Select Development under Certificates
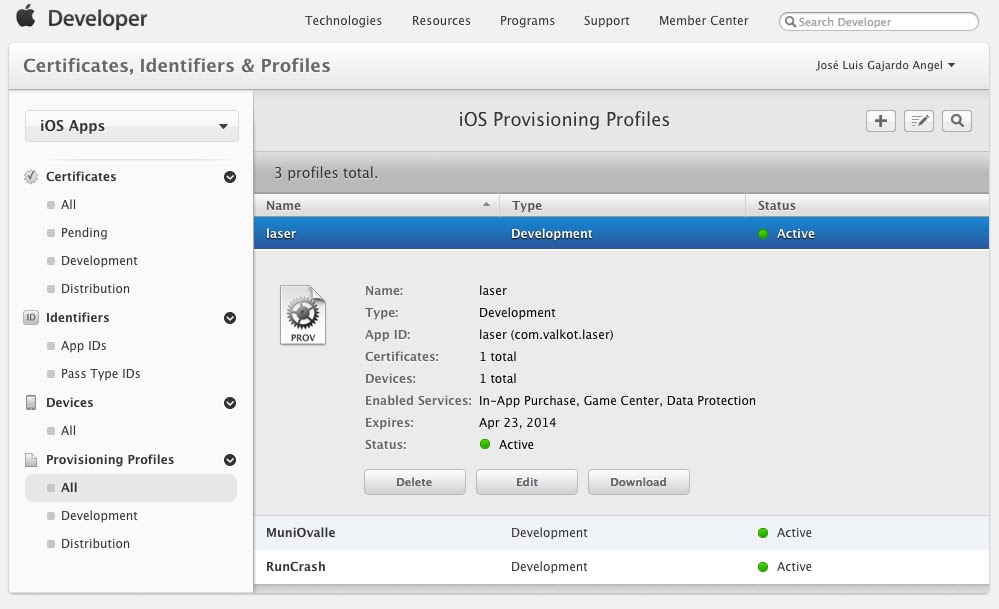The image size is (999, 609). (99, 261)
